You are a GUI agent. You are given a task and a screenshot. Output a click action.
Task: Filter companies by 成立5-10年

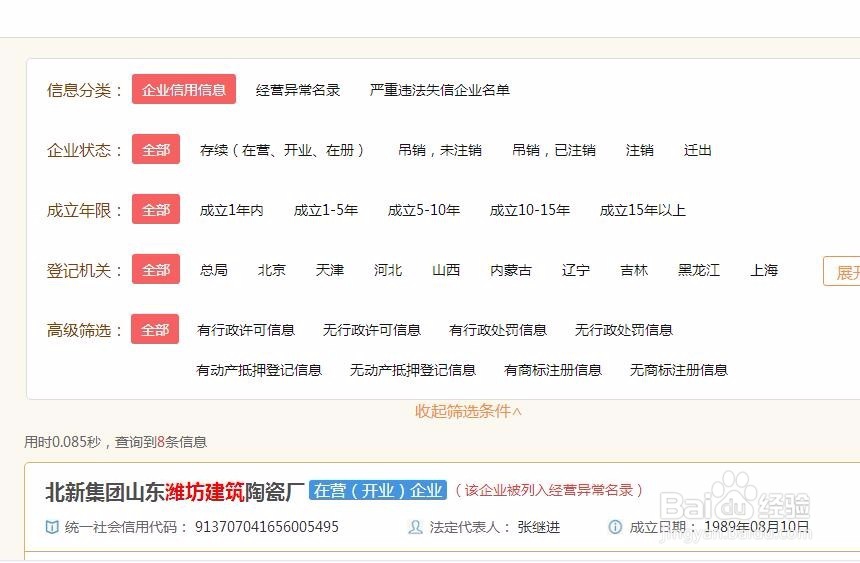tap(423, 210)
